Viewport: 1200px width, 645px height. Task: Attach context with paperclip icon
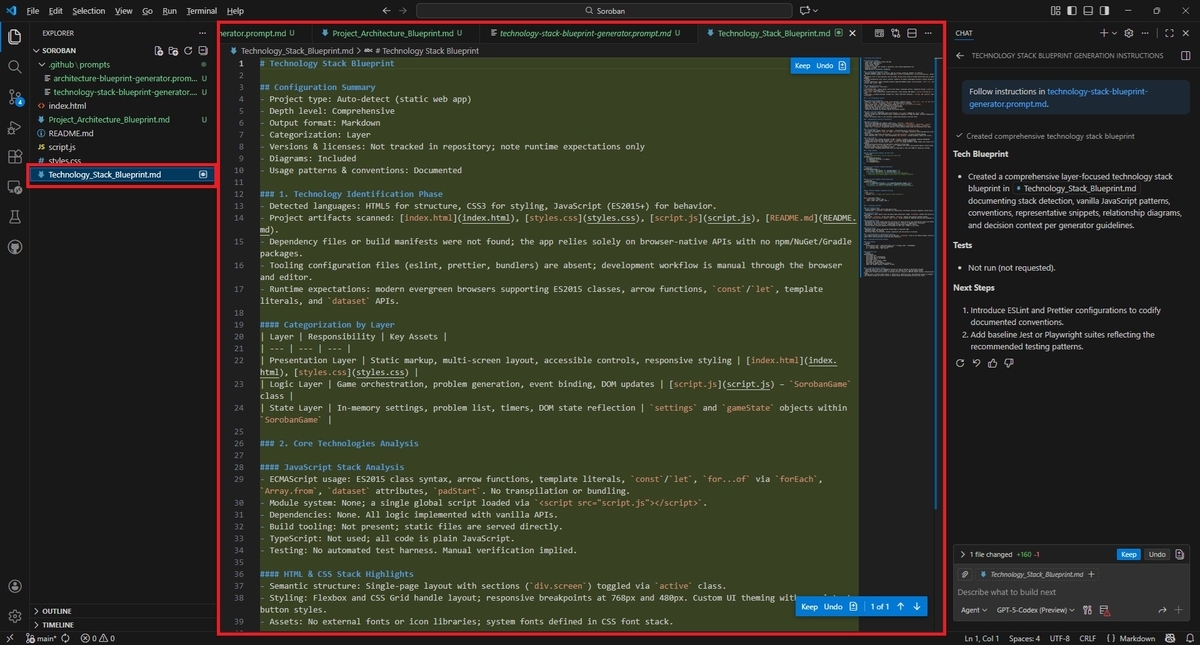click(965, 575)
